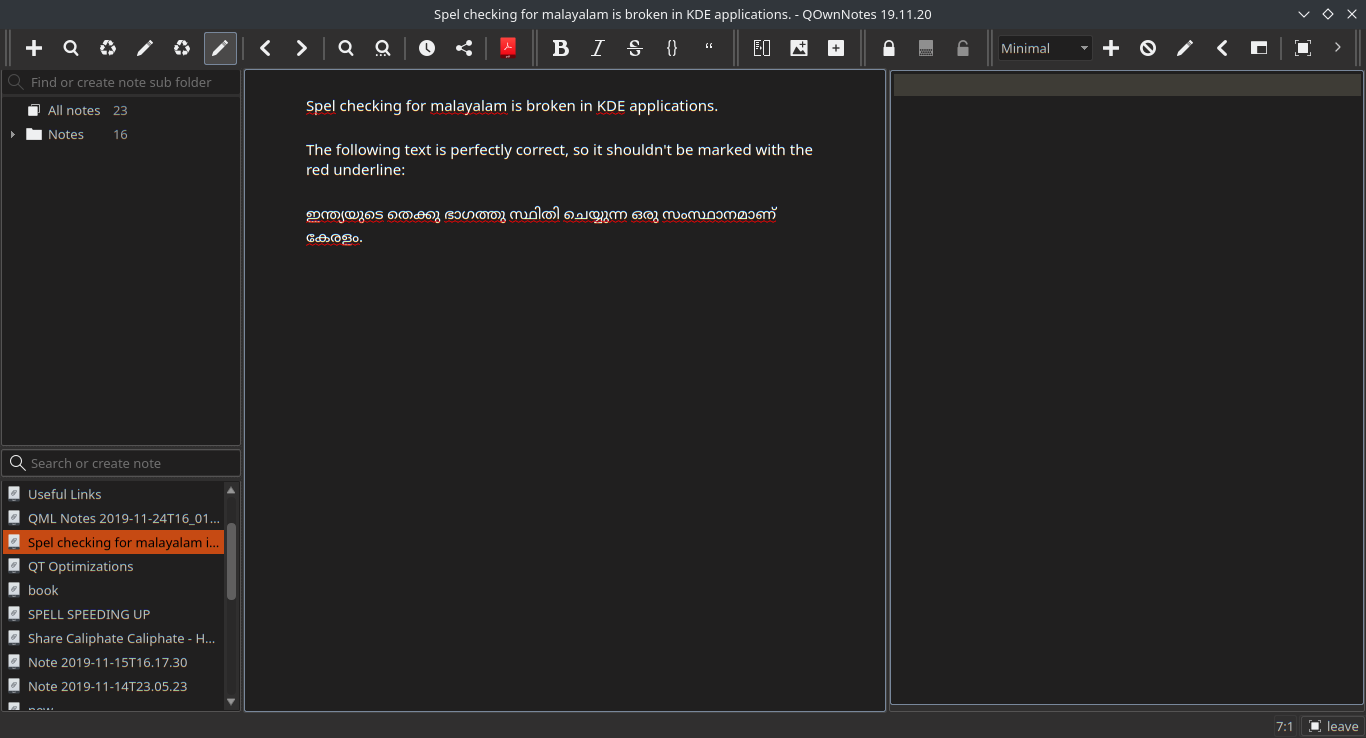Select All notes in the folder tree
The width and height of the screenshot is (1366, 738).
tap(74, 110)
